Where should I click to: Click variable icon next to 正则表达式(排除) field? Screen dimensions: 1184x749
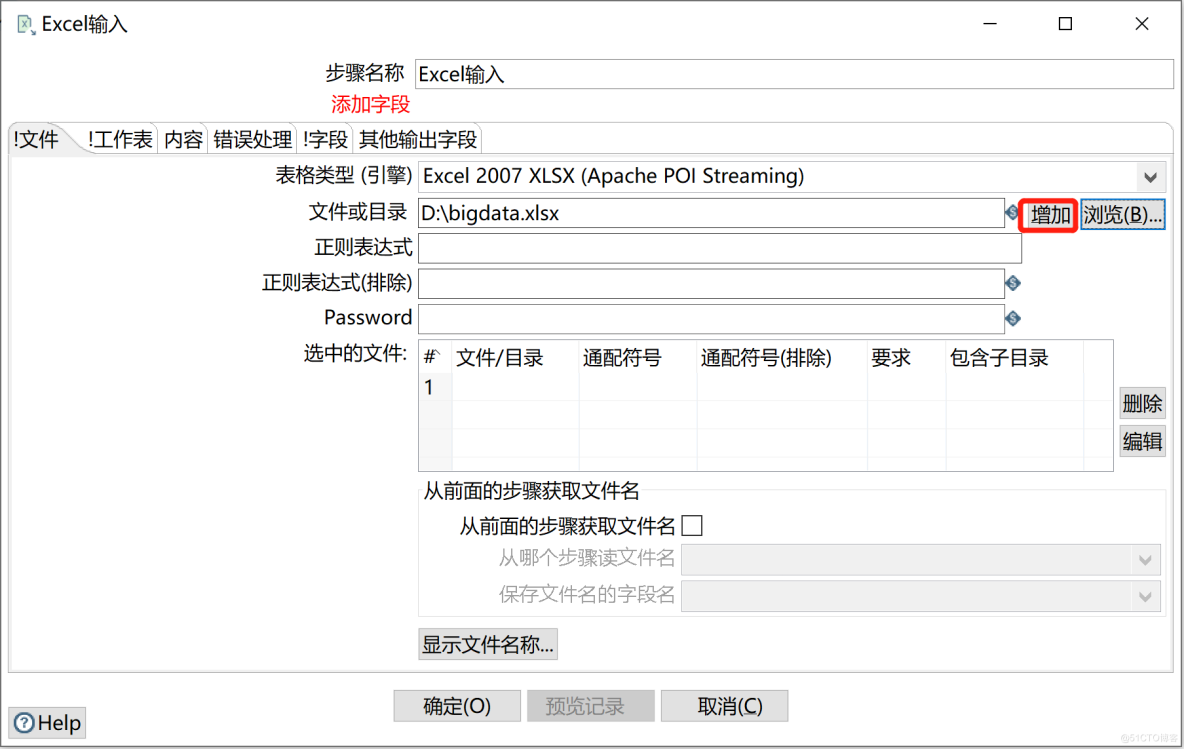coord(1013,283)
